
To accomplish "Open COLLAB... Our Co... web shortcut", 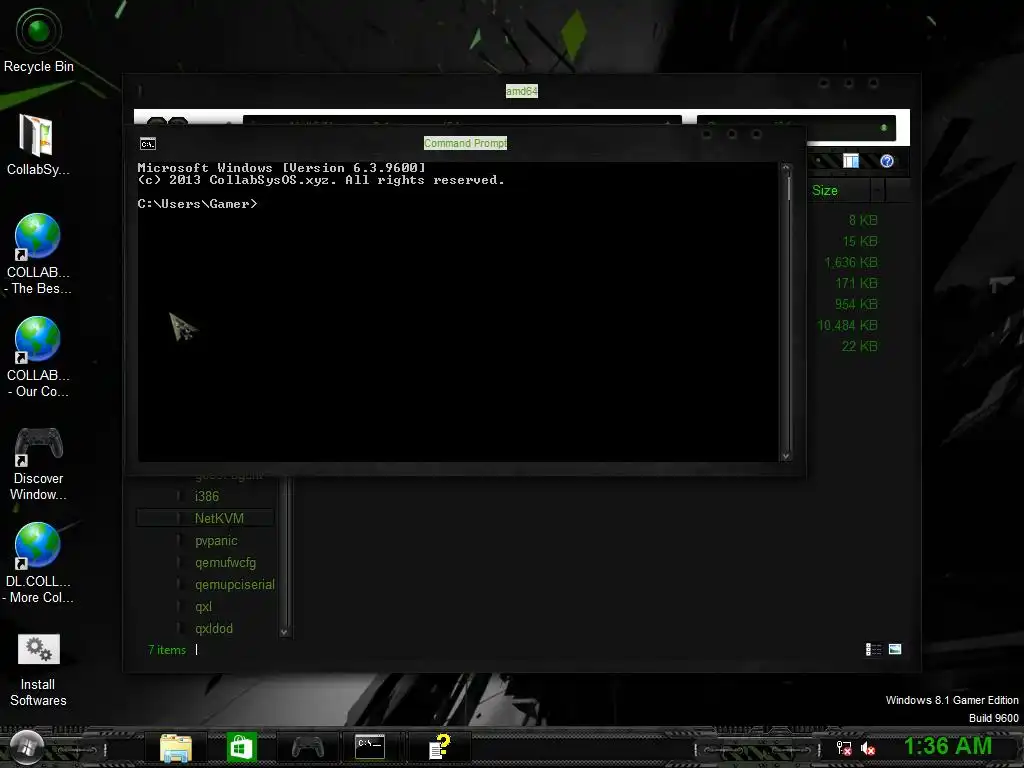I will click(38, 357).
